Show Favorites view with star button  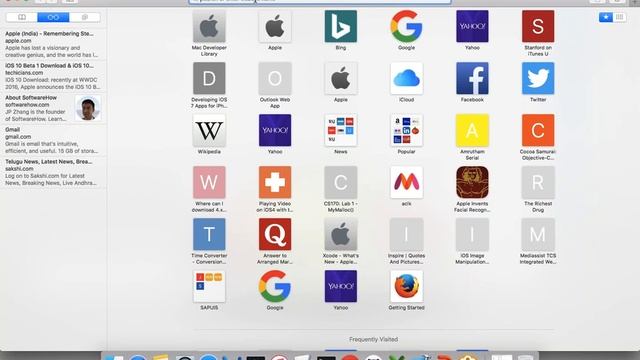(606, 17)
